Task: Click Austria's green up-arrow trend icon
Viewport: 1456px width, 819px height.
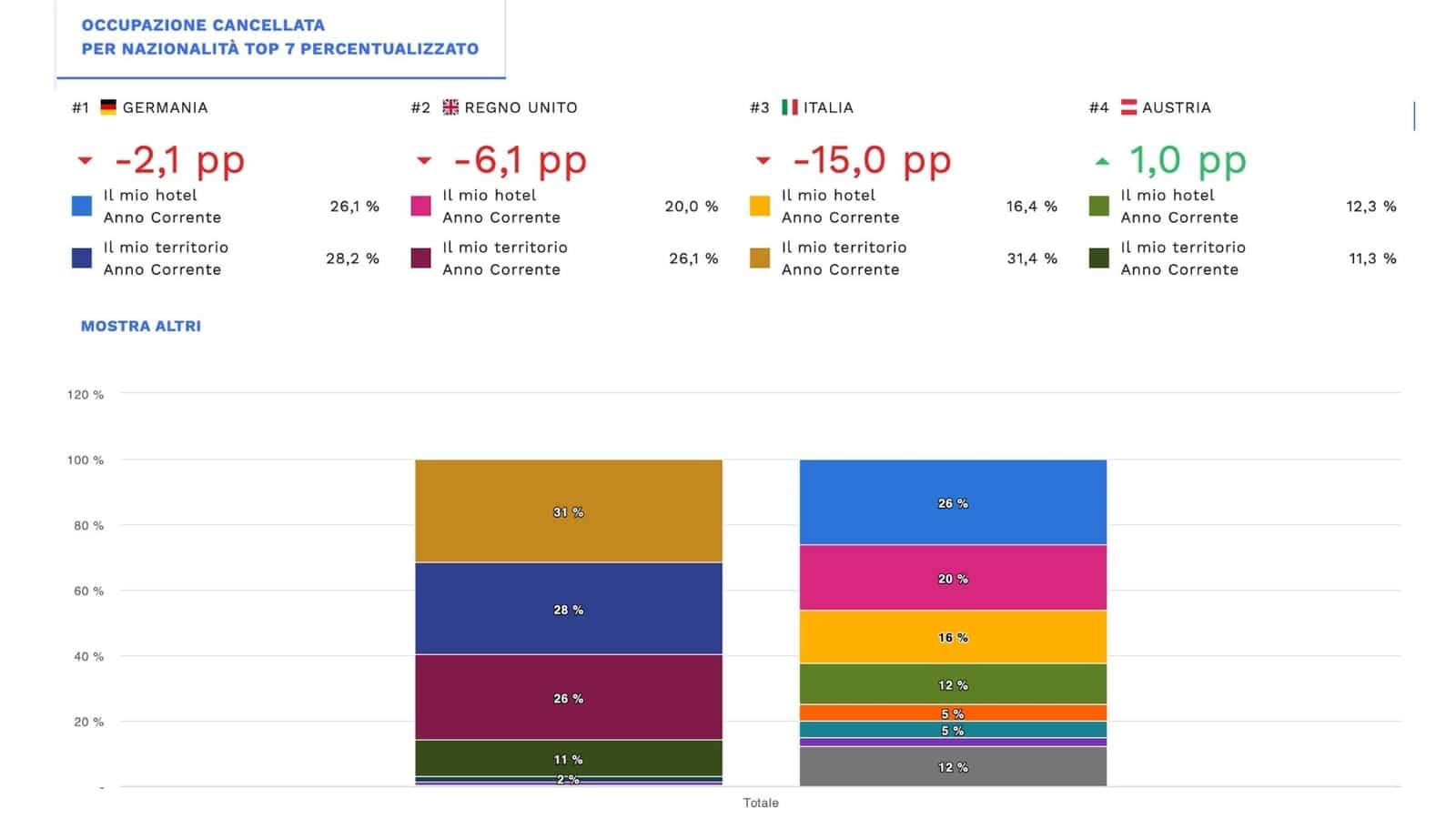Action: (x=1102, y=162)
